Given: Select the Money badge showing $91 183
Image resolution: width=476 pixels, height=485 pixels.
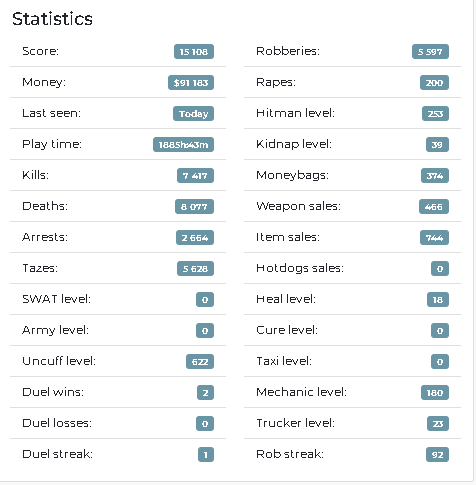Looking at the screenshot, I should 191,83.
